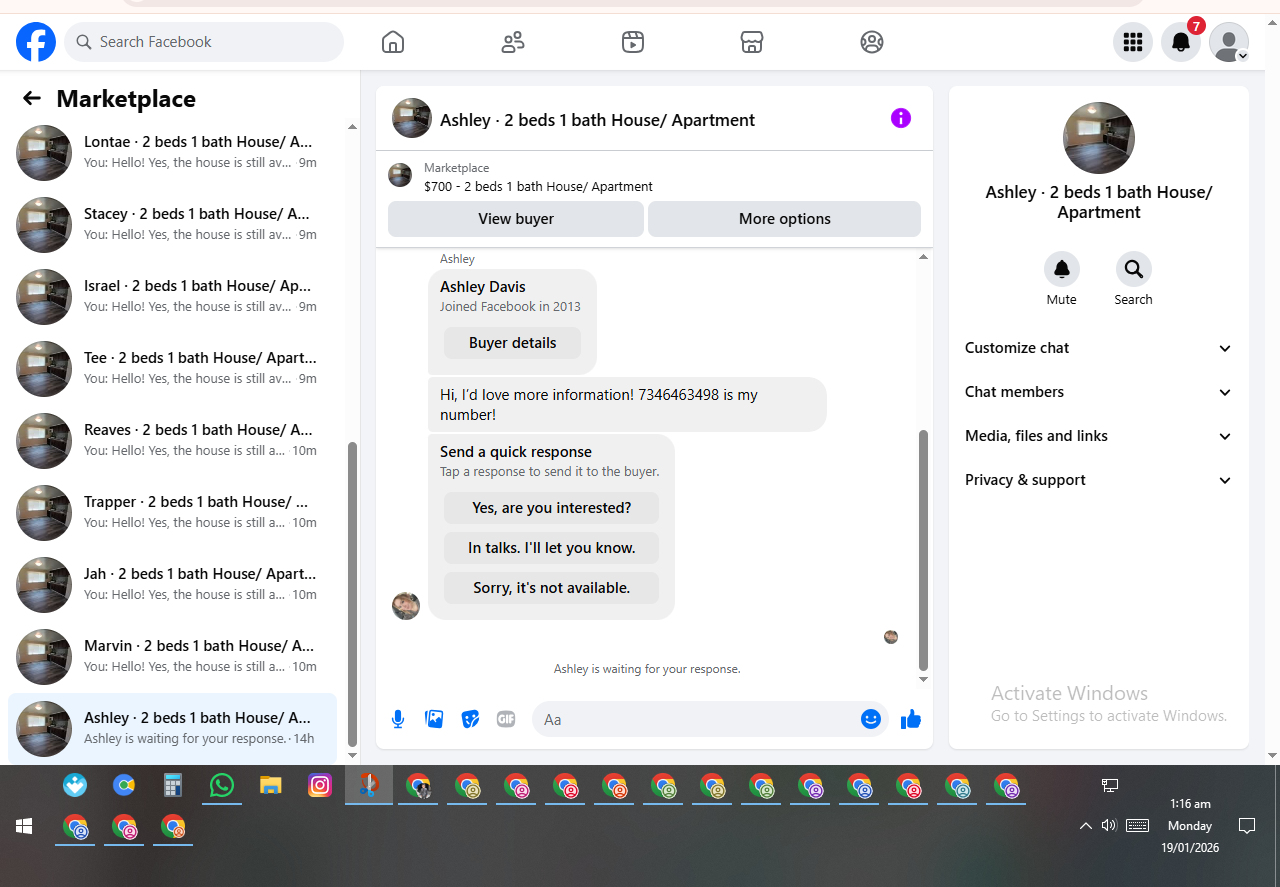Viewport: 1280px width, 887px height.
Task: Open the Lontae conversation
Action: [x=172, y=153]
